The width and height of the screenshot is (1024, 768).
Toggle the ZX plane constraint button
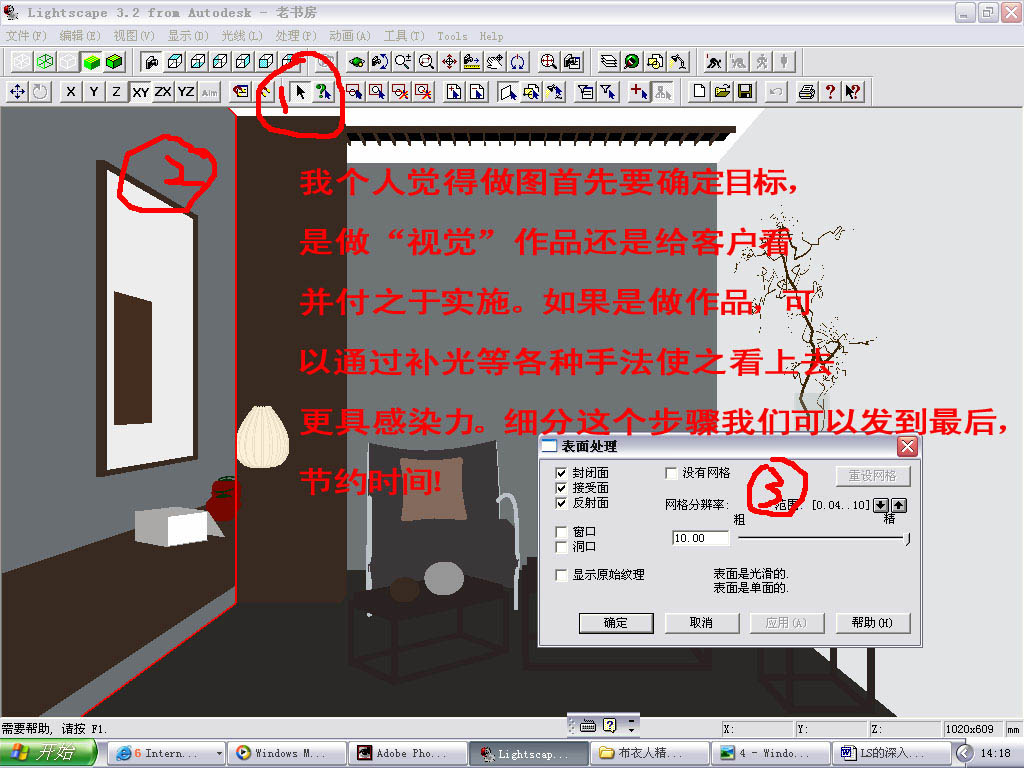(x=163, y=92)
